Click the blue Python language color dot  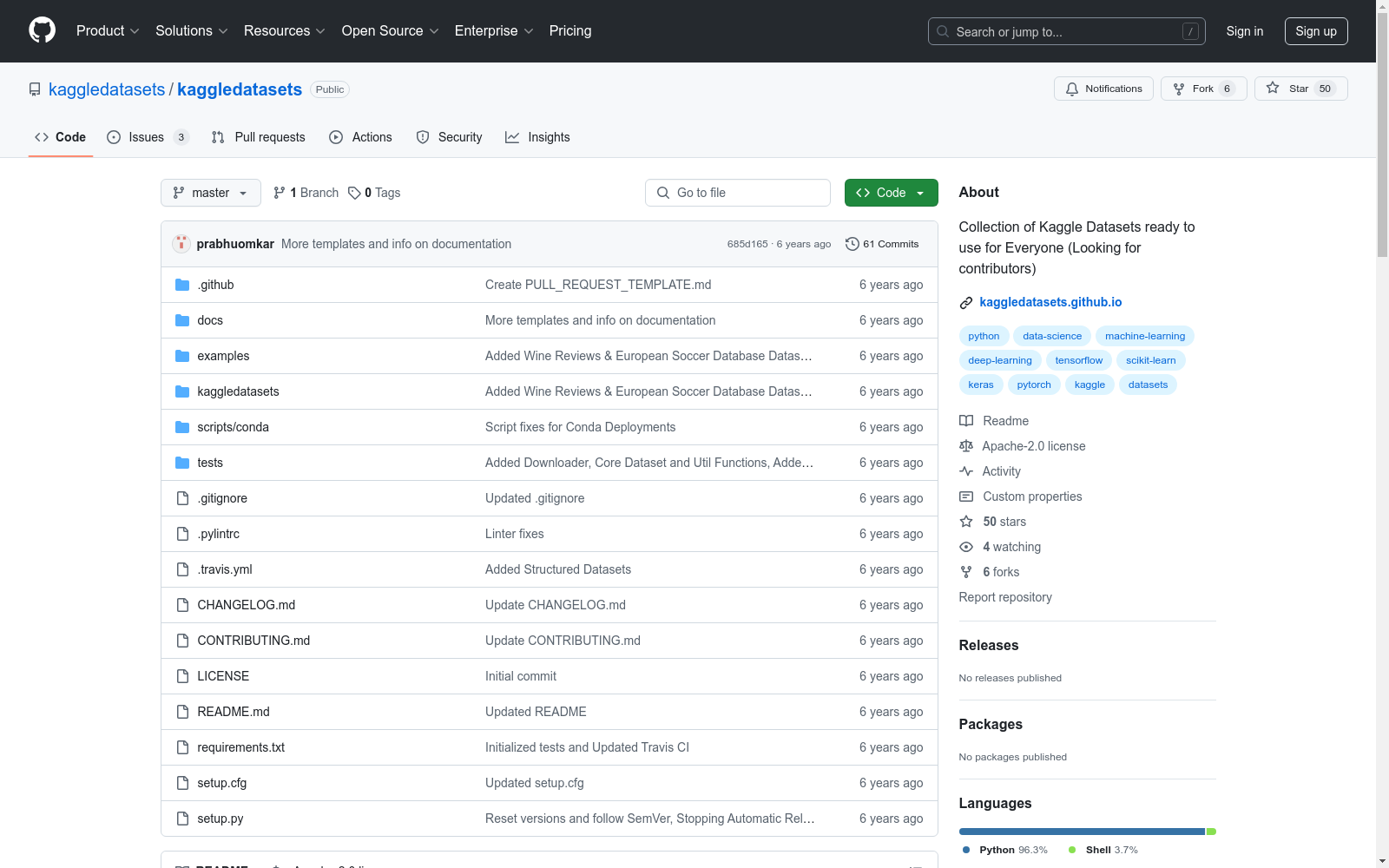click(x=966, y=850)
